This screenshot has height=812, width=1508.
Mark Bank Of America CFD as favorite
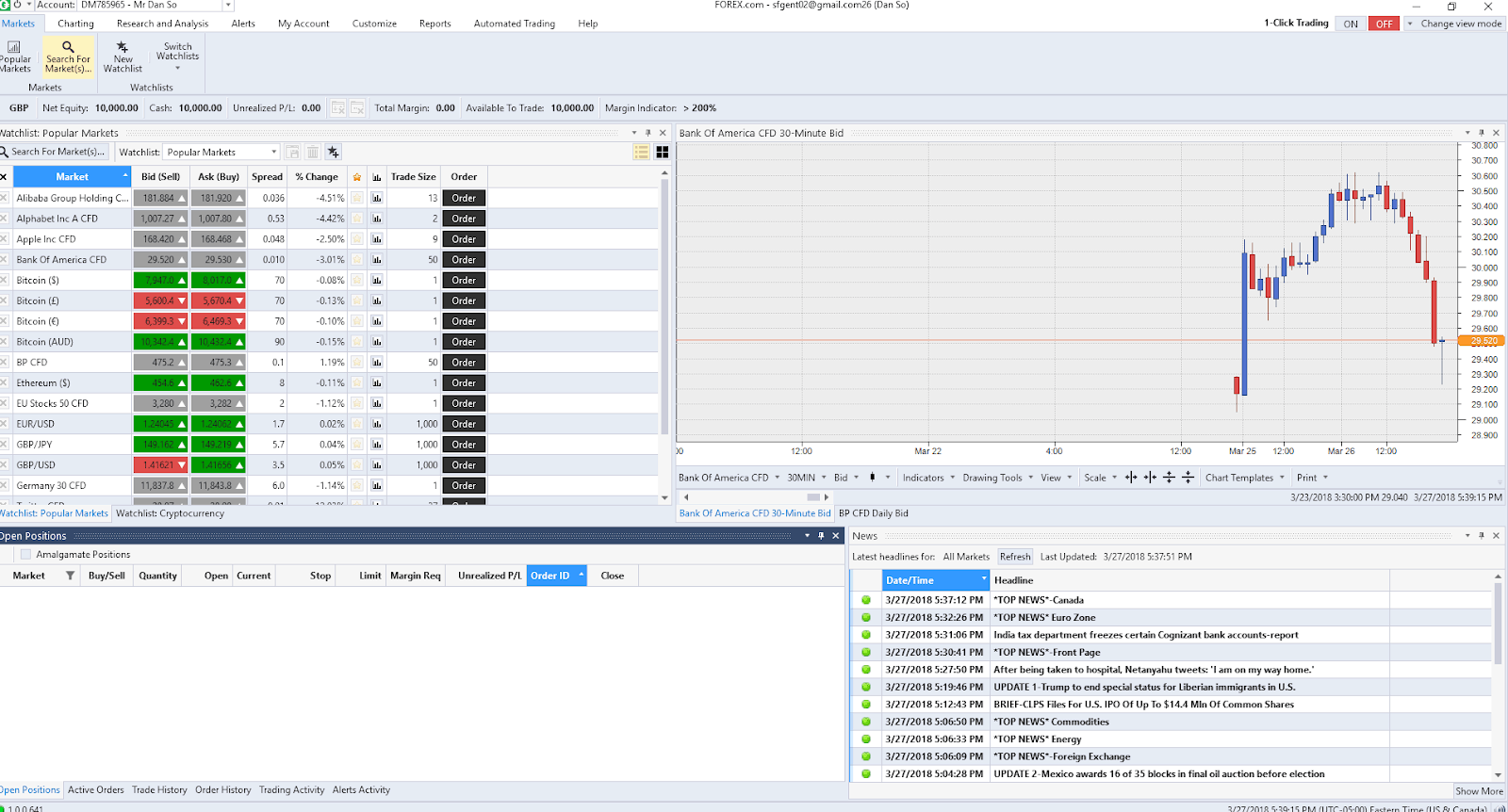pyautogui.click(x=357, y=259)
